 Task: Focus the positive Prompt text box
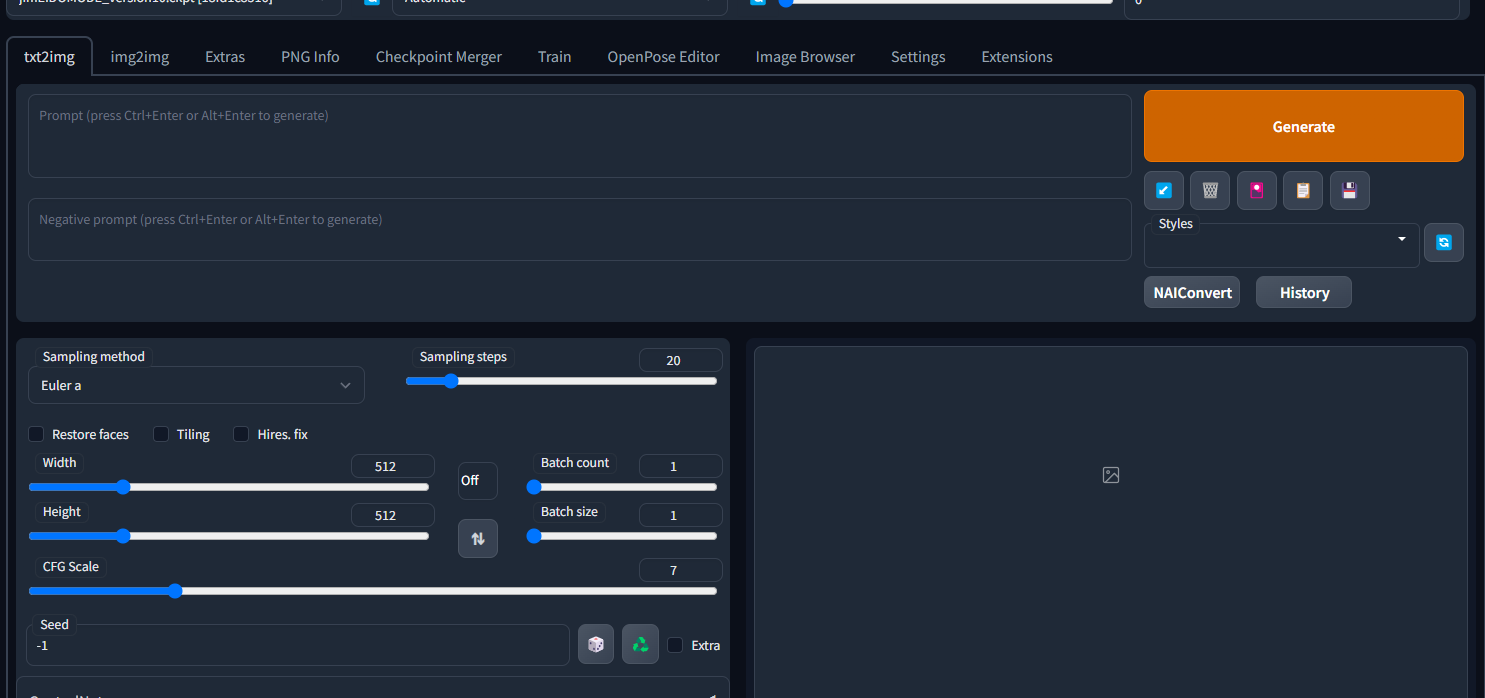(x=580, y=136)
